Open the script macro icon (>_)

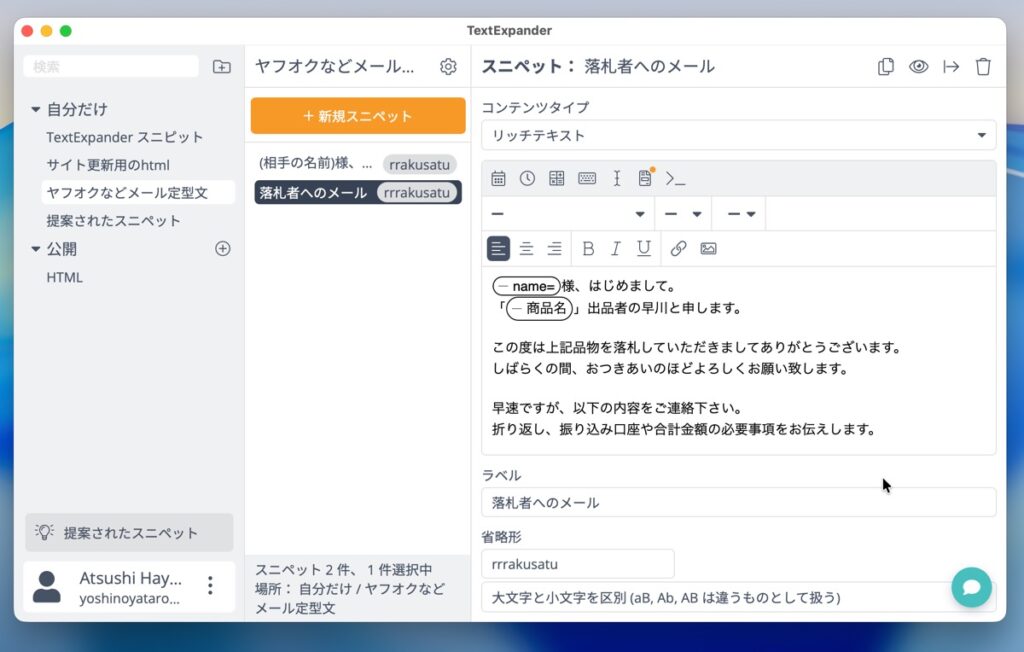tap(676, 179)
